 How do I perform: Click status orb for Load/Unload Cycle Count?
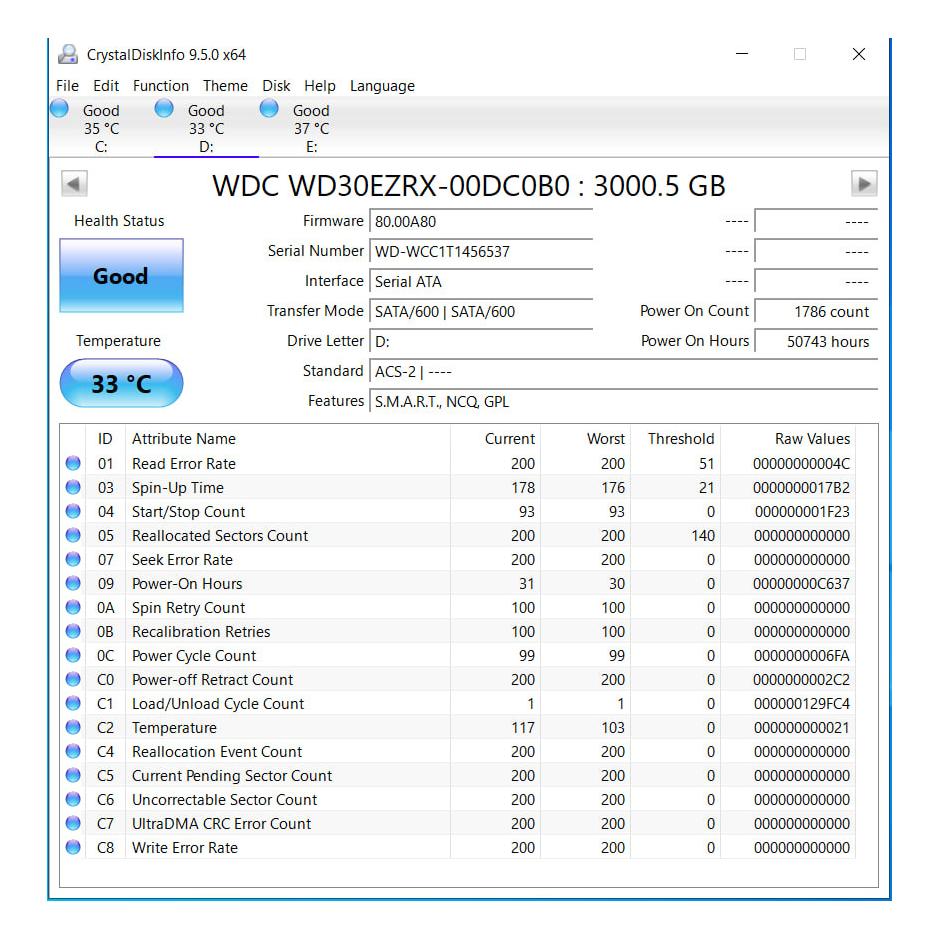[x=73, y=704]
